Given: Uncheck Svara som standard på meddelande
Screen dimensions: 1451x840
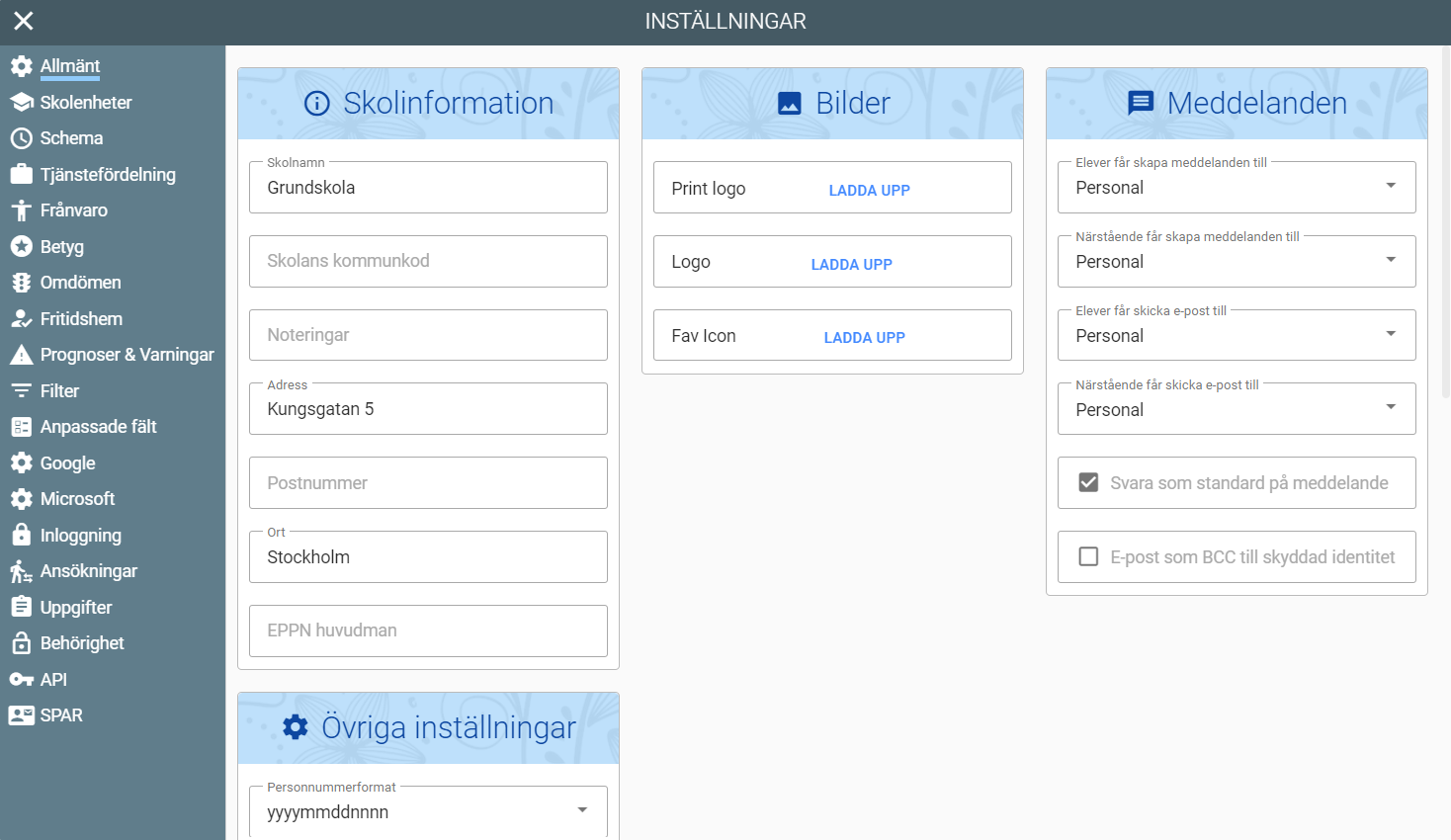Looking at the screenshot, I should coord(1088,482).
